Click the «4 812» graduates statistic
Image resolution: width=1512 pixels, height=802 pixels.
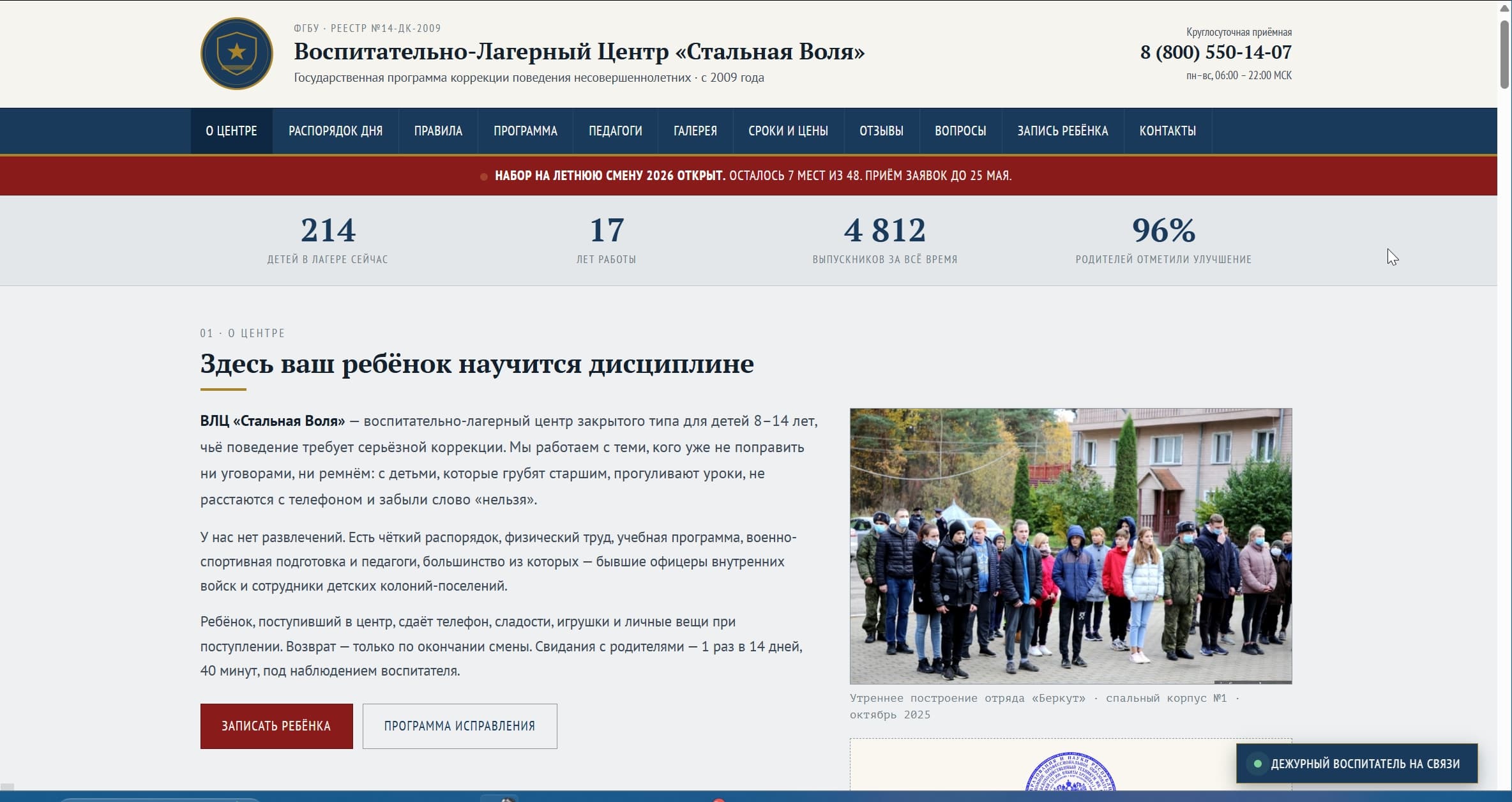pos(885,239)
